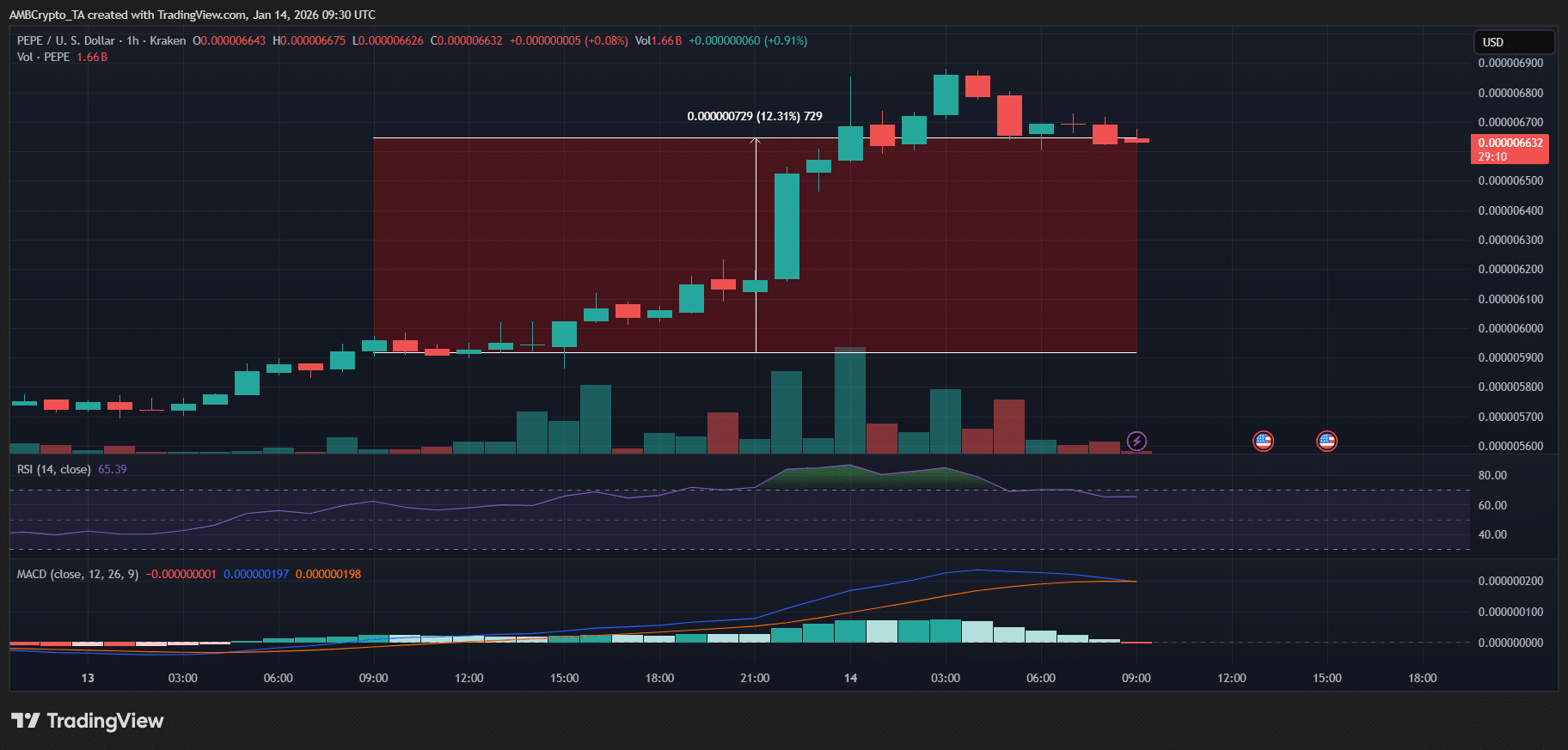
Task: Click the current price label 0.000006632
Action: coord(1510,143)
